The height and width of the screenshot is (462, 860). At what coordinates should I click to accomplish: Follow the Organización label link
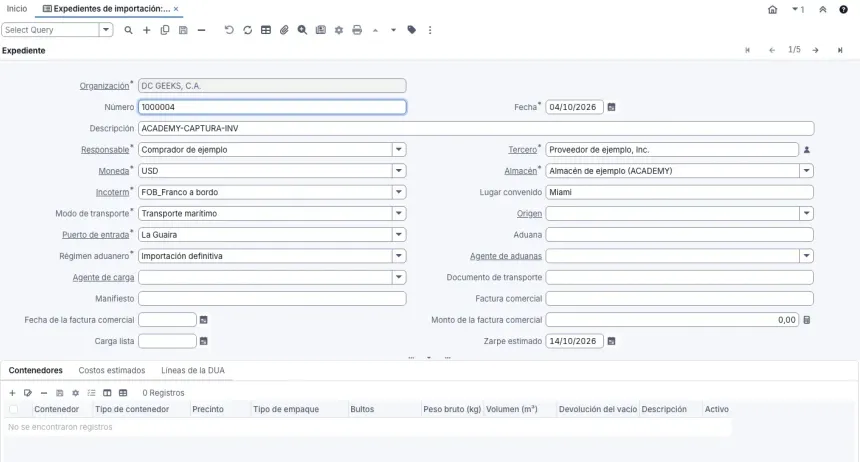click(104, 86)
